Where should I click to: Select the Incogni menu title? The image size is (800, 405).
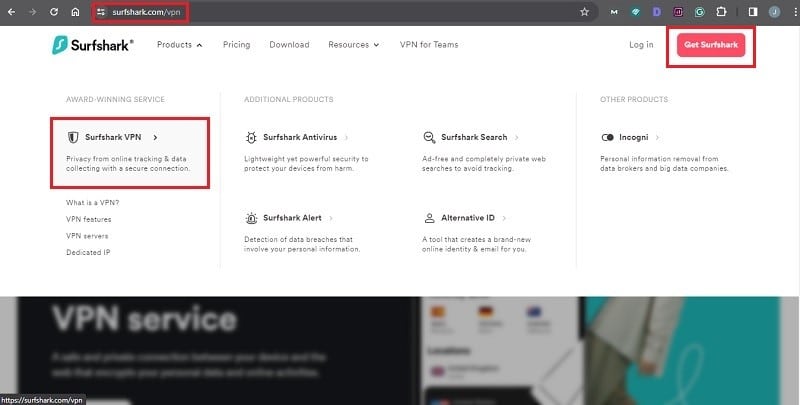click(x=634, y=137)
